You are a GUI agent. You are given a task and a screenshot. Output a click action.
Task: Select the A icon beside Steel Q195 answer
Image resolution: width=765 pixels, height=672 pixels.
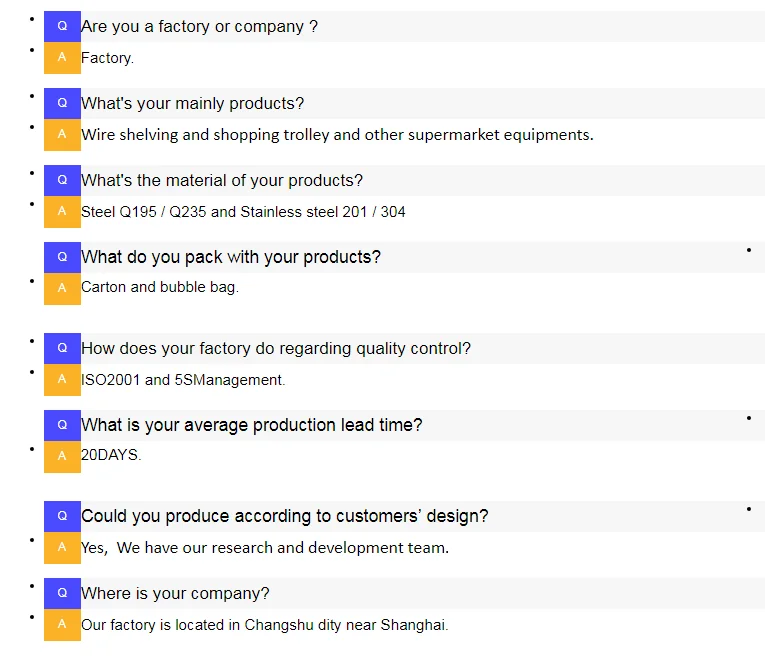(x=62, y=211)
